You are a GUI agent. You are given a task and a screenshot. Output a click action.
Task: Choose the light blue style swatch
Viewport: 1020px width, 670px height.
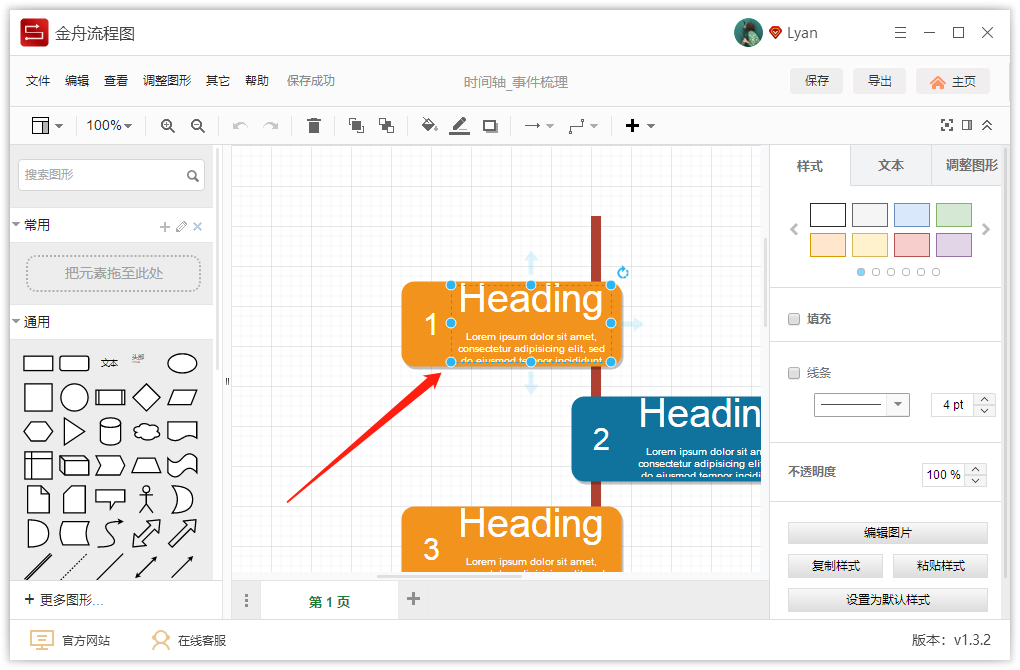[911, 215]
